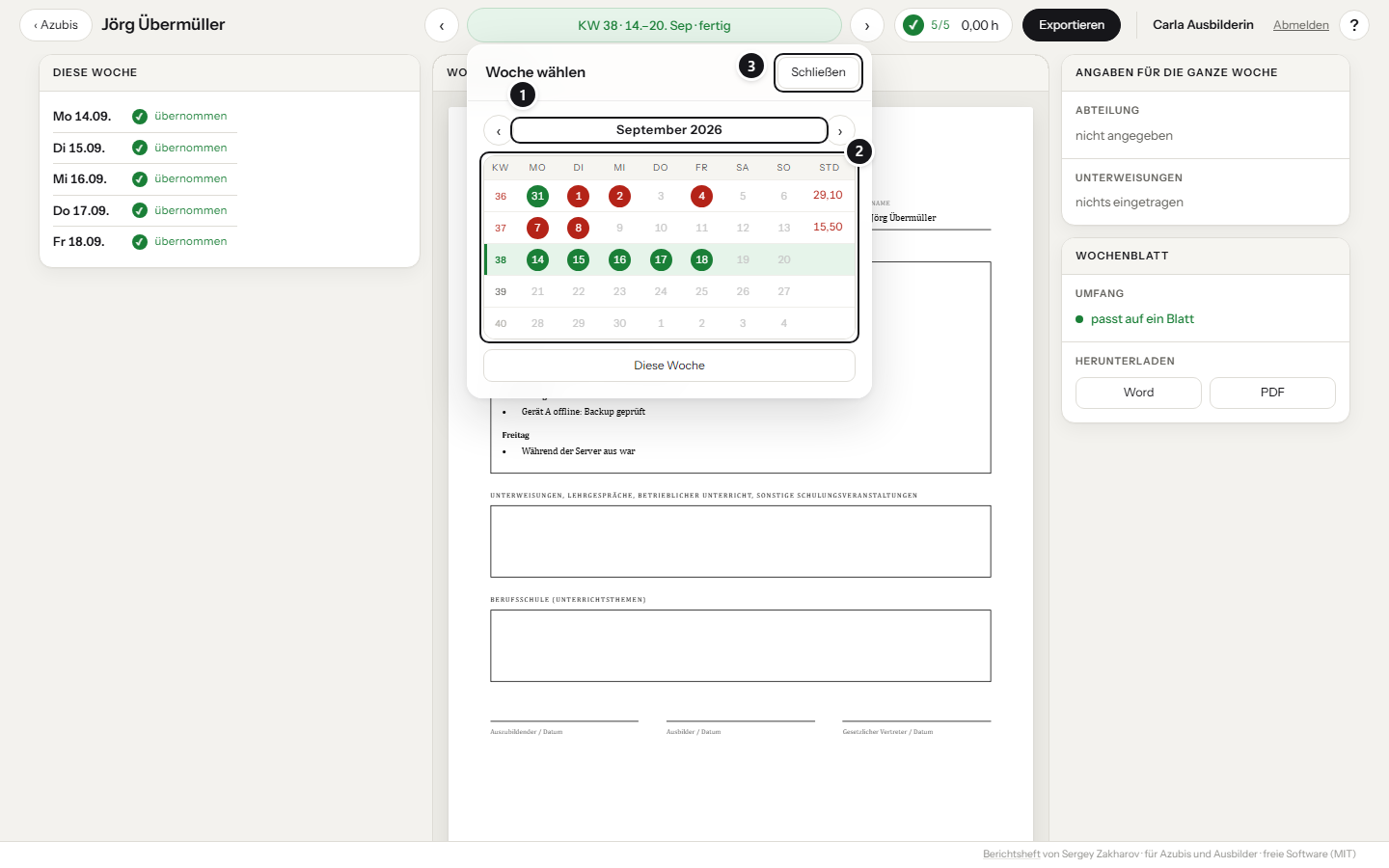Image resolution: width=1389 pixels, height=868 pixels.
Task: Pick calendar week 39 row
Action: click(x=669, y=291)
